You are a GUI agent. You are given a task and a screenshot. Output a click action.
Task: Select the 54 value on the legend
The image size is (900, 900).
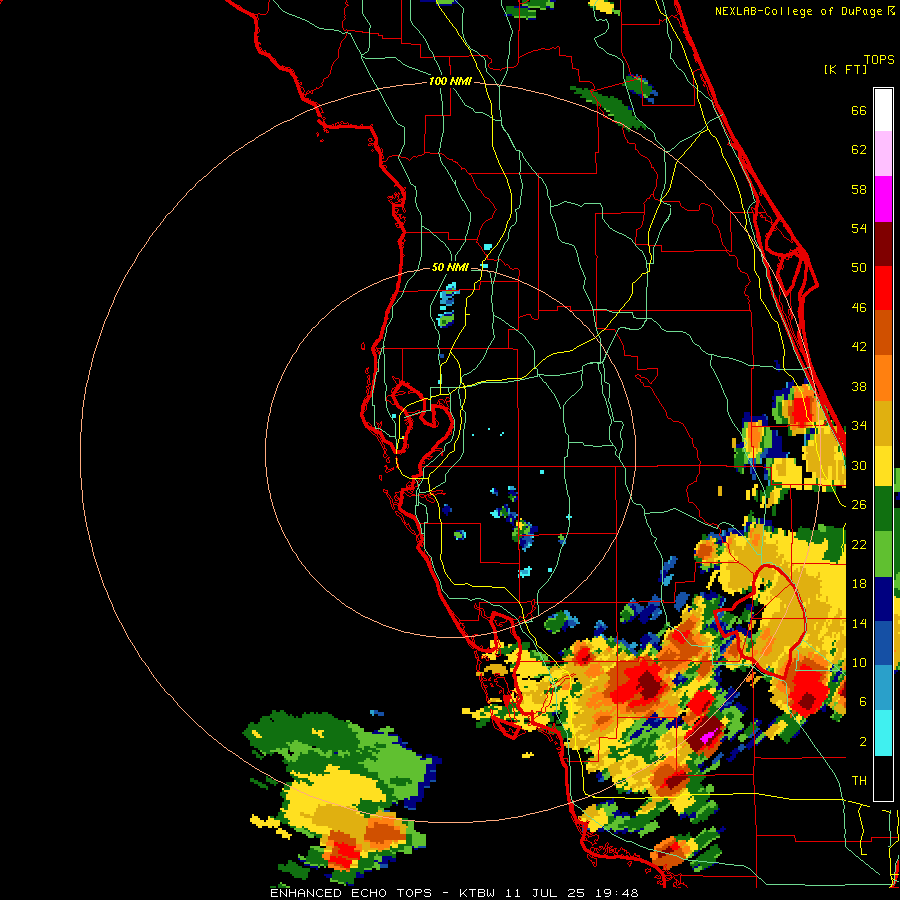(859, 228)
